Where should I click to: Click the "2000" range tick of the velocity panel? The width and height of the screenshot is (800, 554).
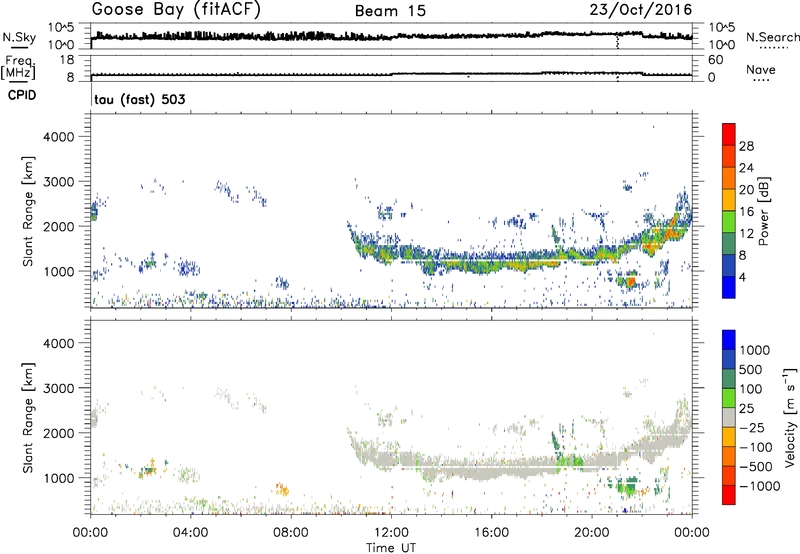click(x=58, y=433)
